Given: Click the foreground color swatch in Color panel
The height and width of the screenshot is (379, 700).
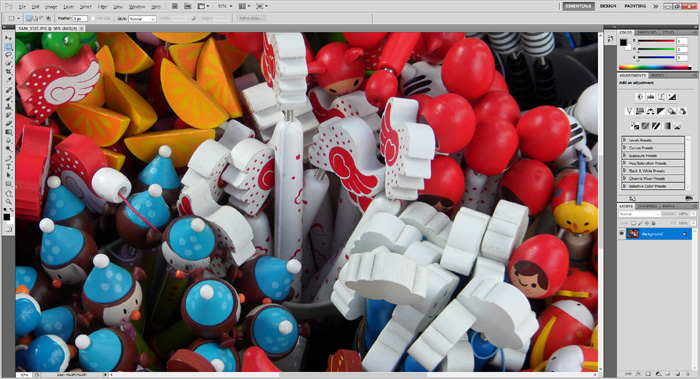Looking at the screenshot, I should 623,42.
